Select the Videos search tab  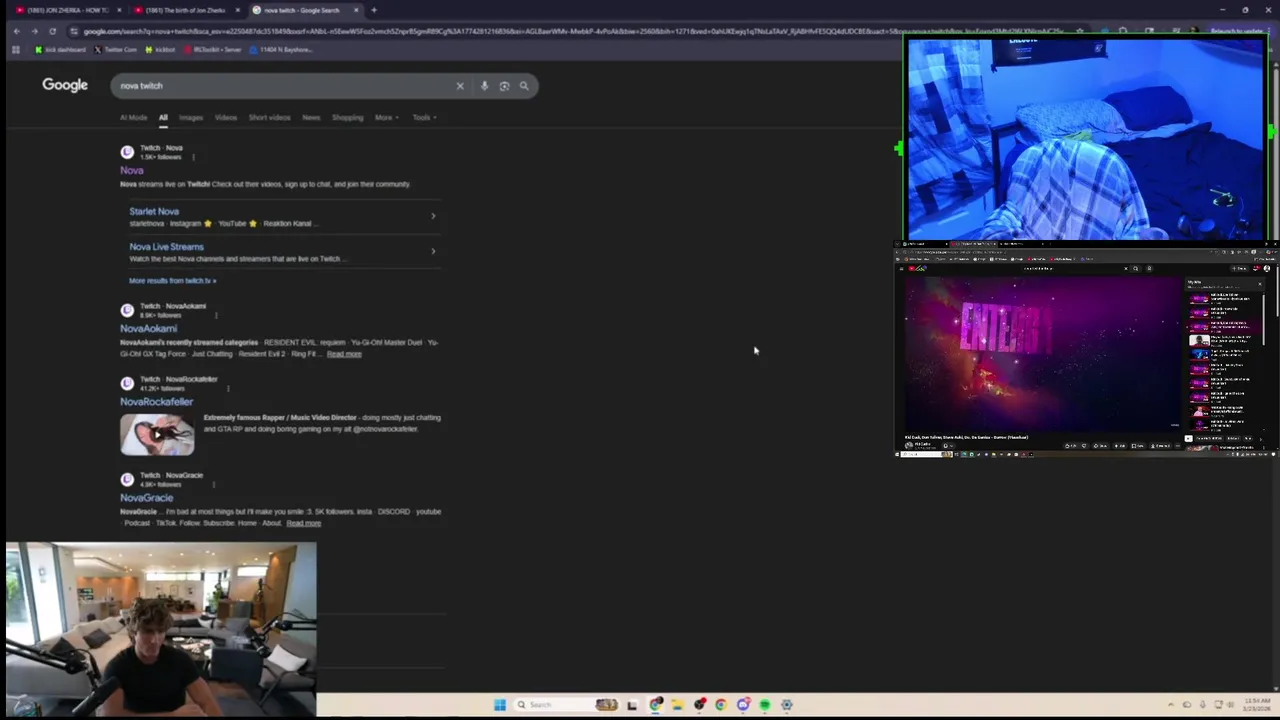click(226, 118)
